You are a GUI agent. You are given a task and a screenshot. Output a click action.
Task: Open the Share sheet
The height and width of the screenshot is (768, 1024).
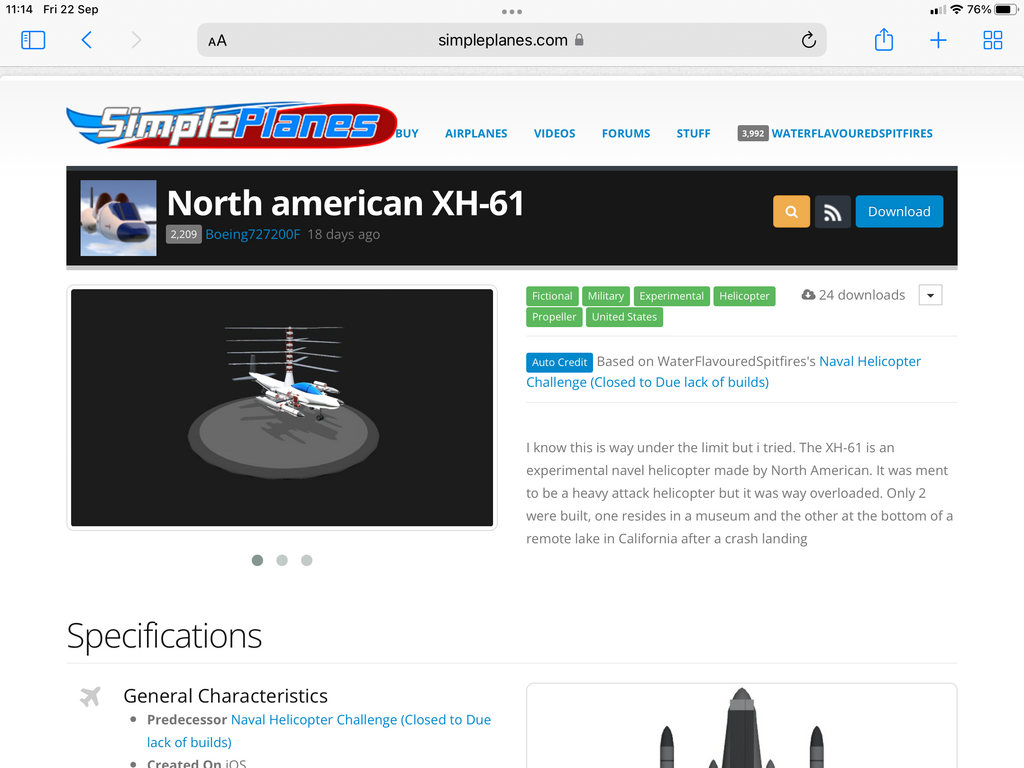tap(884, 40)
